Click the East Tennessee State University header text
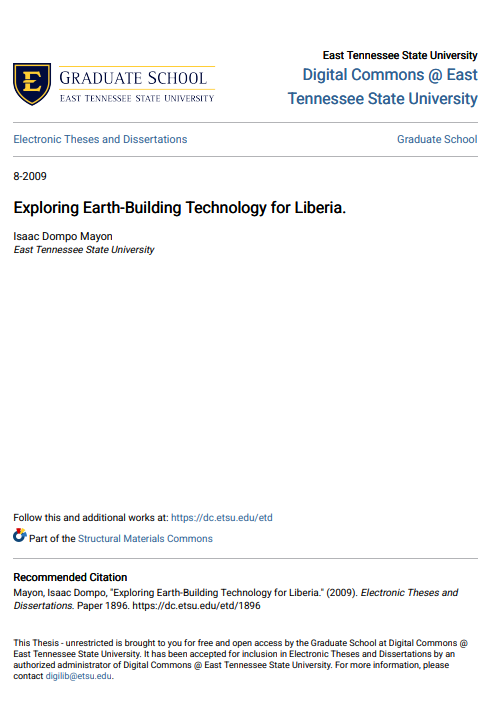500x720 pixels. tap(400, 56)
